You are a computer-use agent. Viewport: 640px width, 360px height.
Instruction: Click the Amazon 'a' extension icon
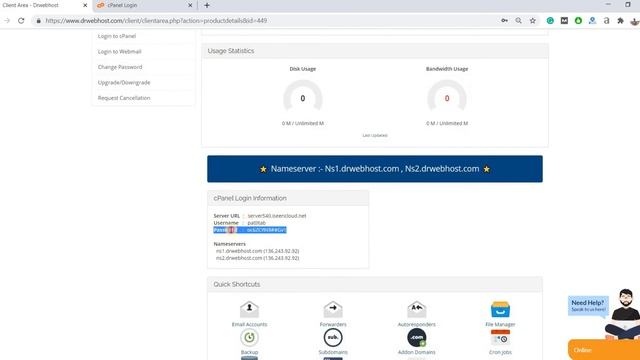pyautogui.click(x=607, y=20)
